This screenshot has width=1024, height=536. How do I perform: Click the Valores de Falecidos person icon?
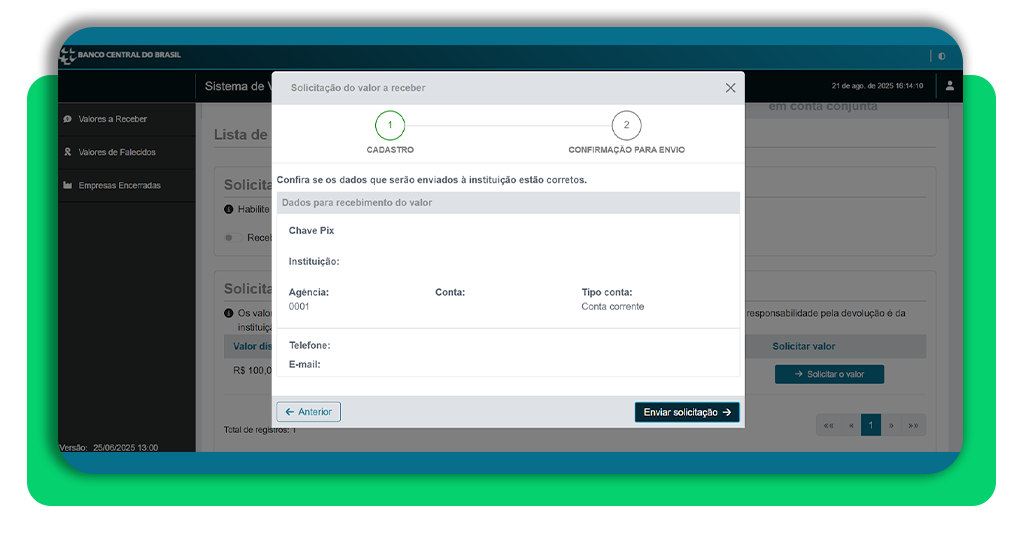pos(67,152)
